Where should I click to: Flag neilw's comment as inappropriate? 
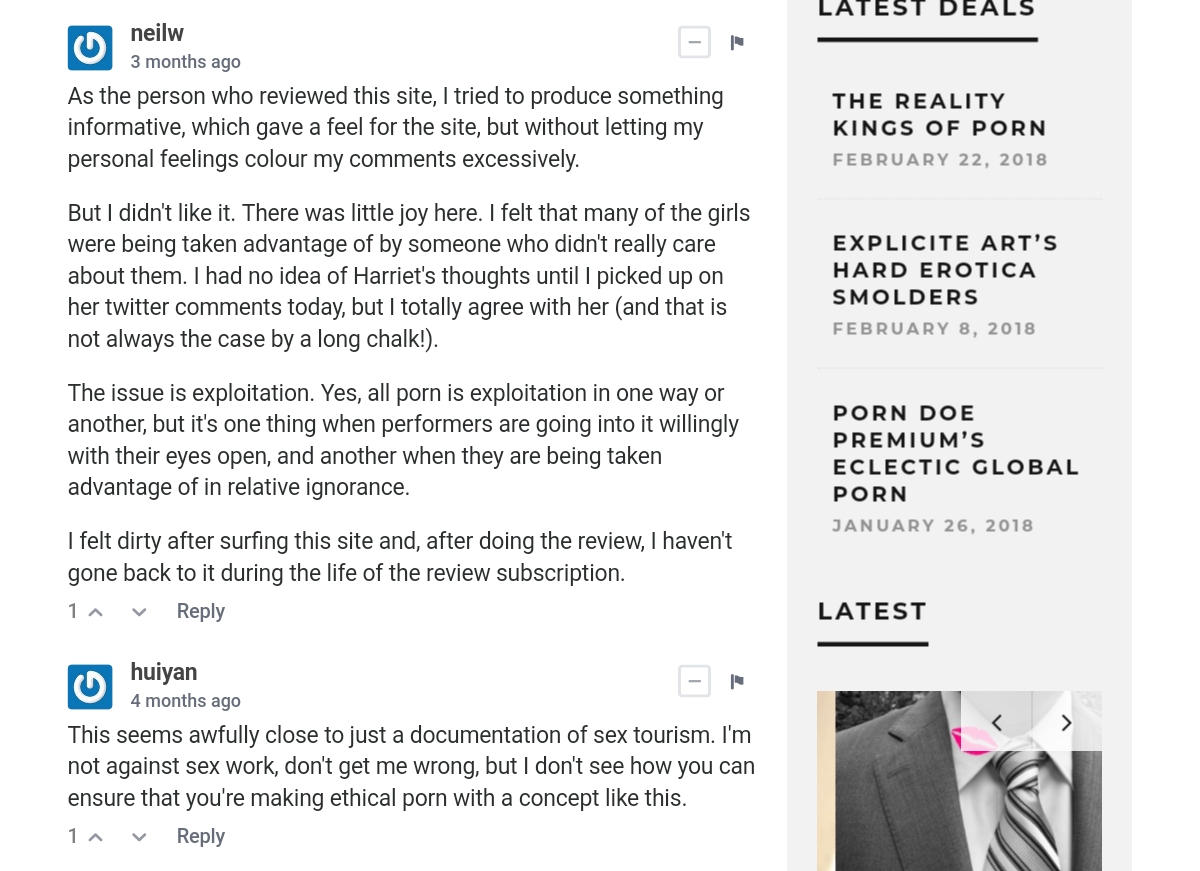click(737, 43)
